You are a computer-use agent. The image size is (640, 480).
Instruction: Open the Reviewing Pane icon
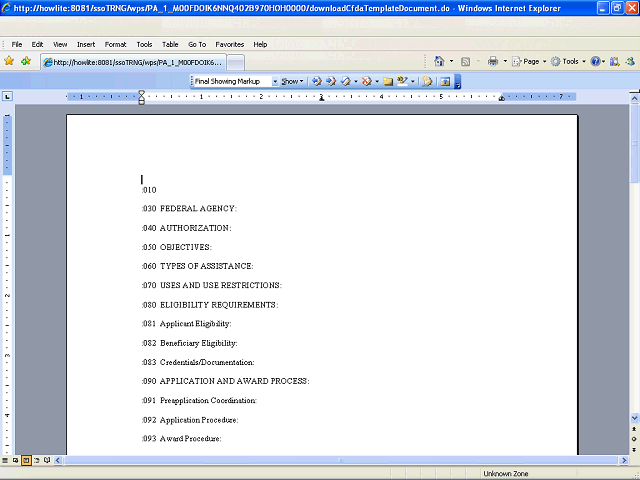(x=445, y=81)
